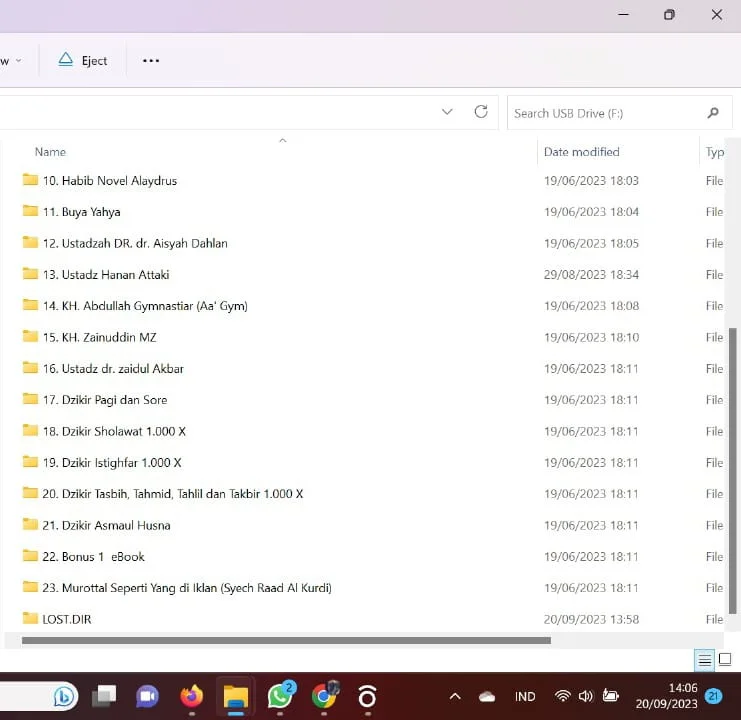Select folder icon of 14. KH. Abdullah Gymnastiar
The image size is (741, 720).
pos(30,305)
